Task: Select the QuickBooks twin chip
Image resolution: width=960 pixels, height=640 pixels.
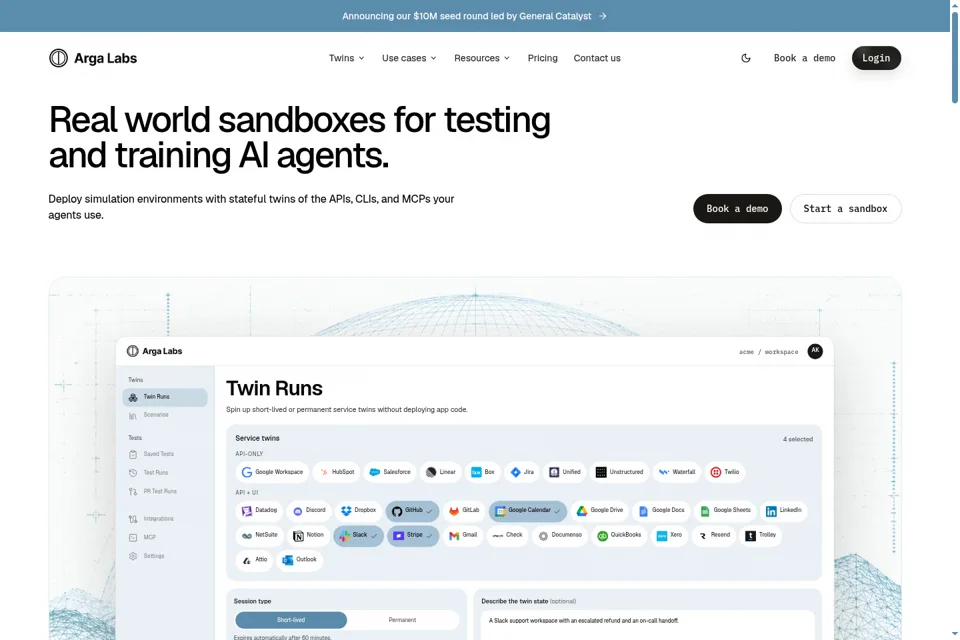Action: [x=619, y=536]
